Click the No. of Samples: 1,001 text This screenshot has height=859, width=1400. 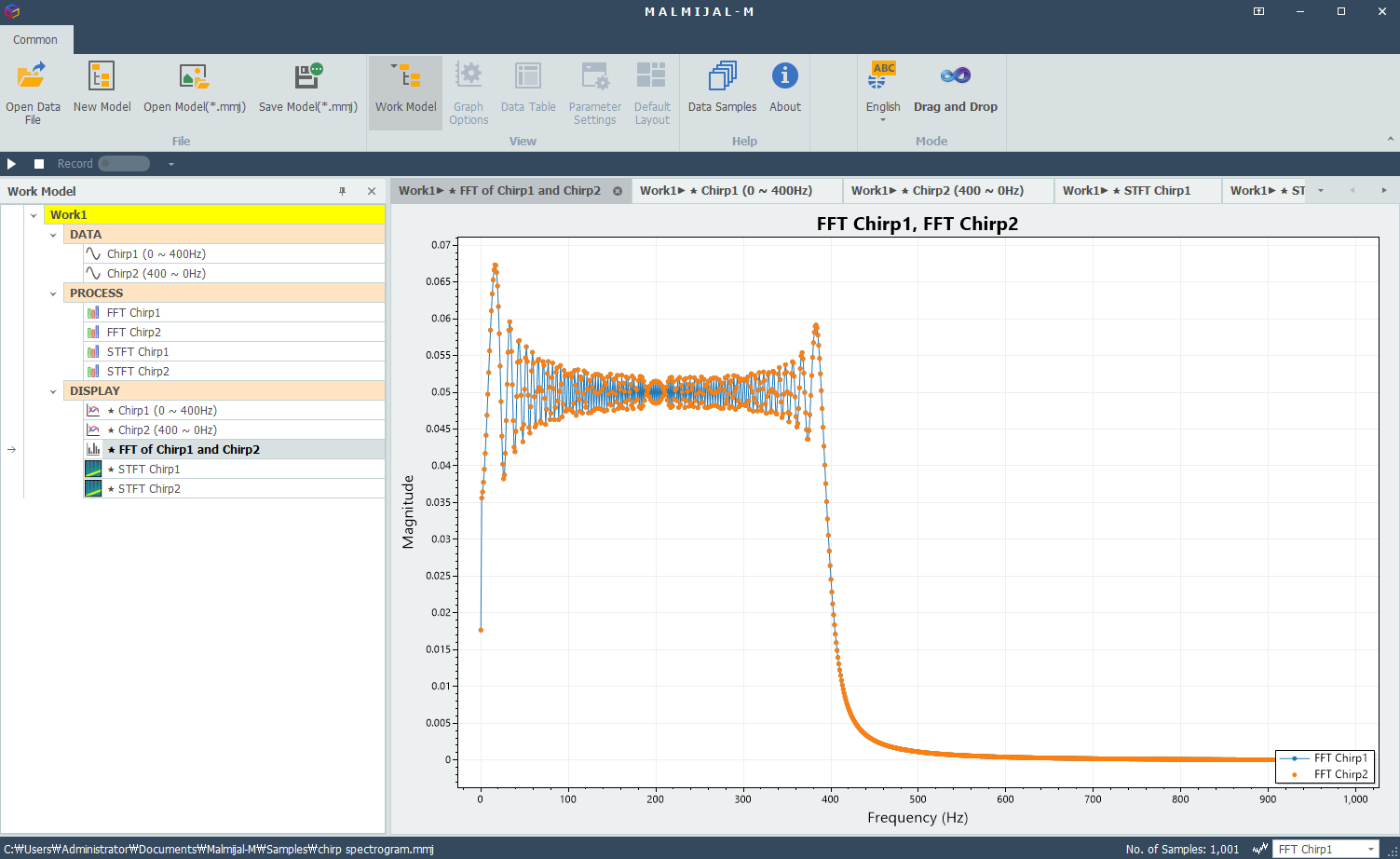[x=1182, y=850]
